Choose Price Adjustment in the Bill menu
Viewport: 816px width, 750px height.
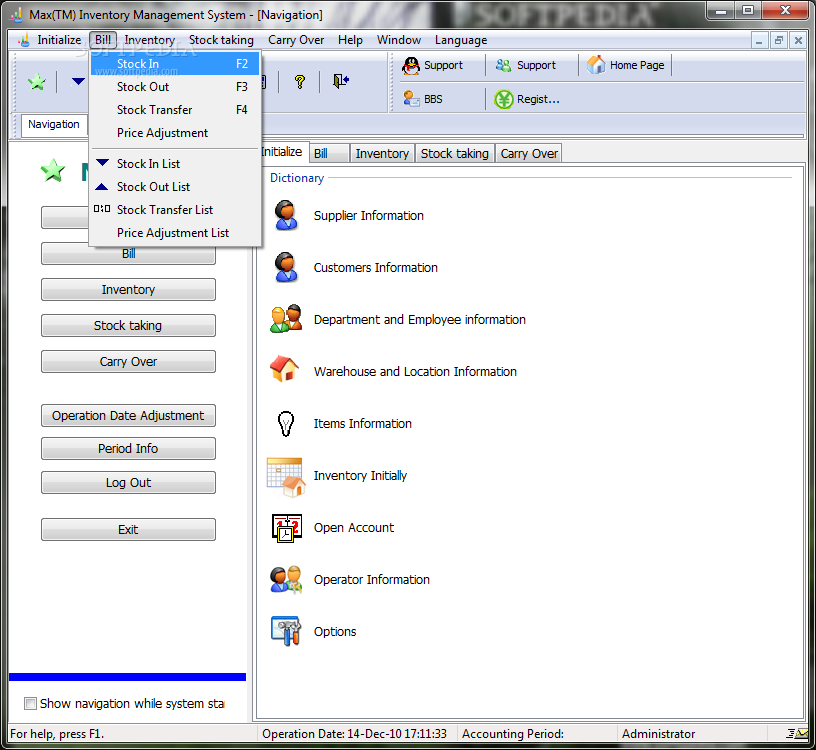175,133
